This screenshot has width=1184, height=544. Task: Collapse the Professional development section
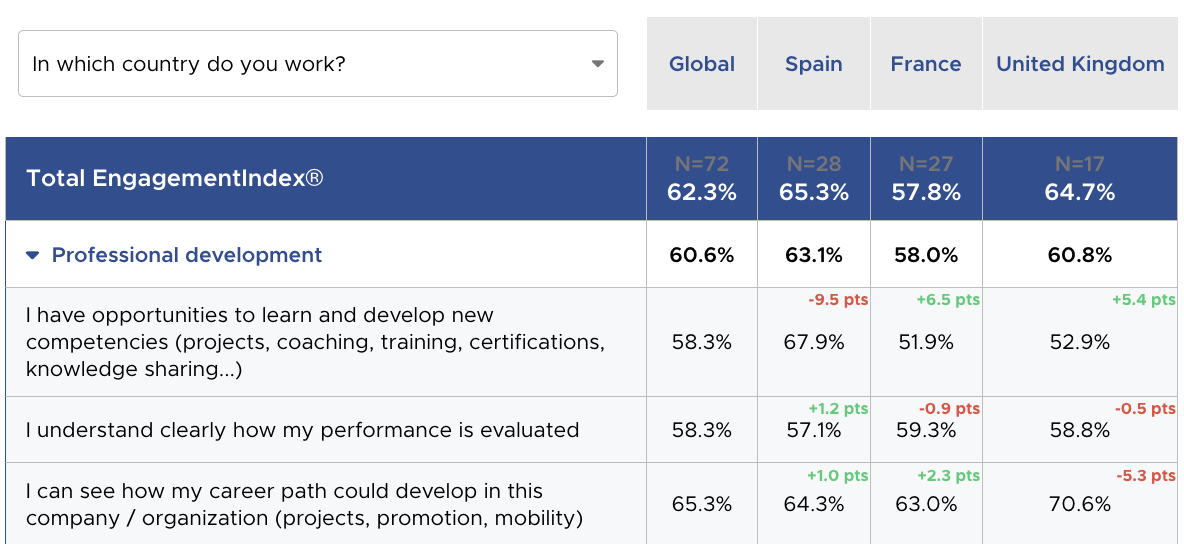pos(33,255)
